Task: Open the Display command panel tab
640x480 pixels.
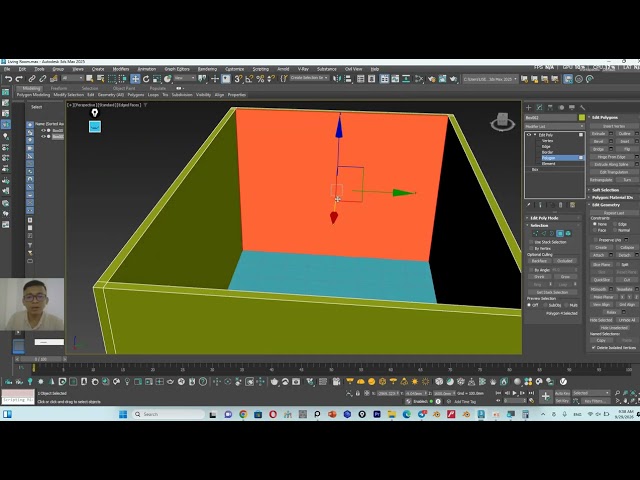Action: point(572,107)
